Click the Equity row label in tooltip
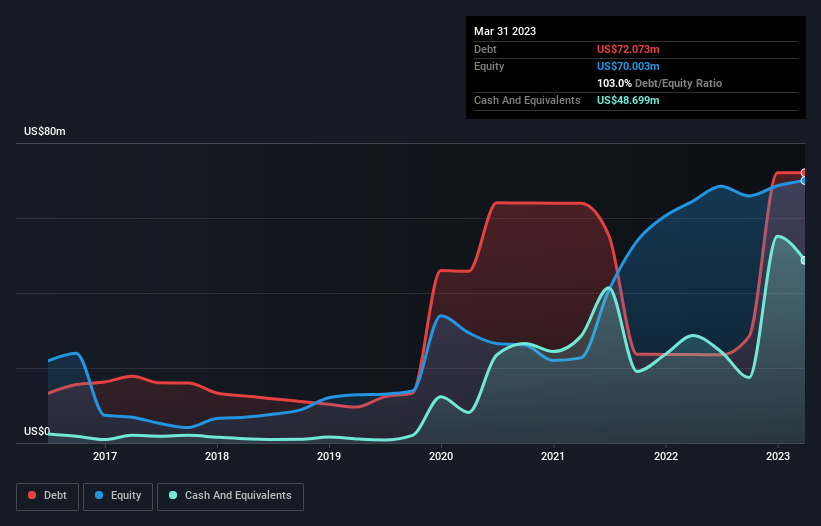The image size is (821, 526). [489, 66]
